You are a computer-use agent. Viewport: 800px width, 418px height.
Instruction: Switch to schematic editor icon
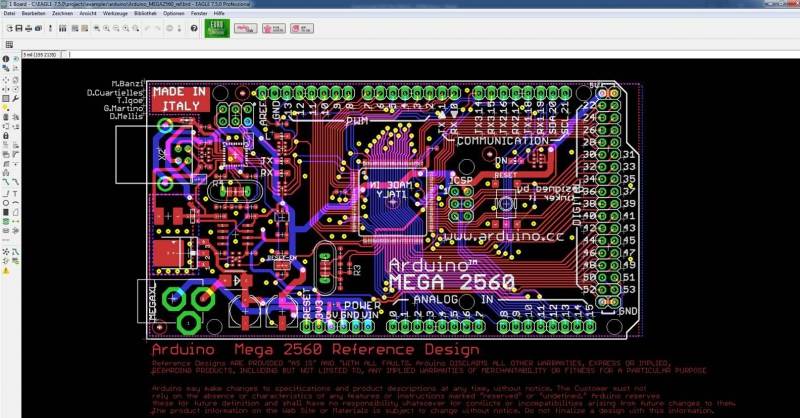[x=50, y=29]
